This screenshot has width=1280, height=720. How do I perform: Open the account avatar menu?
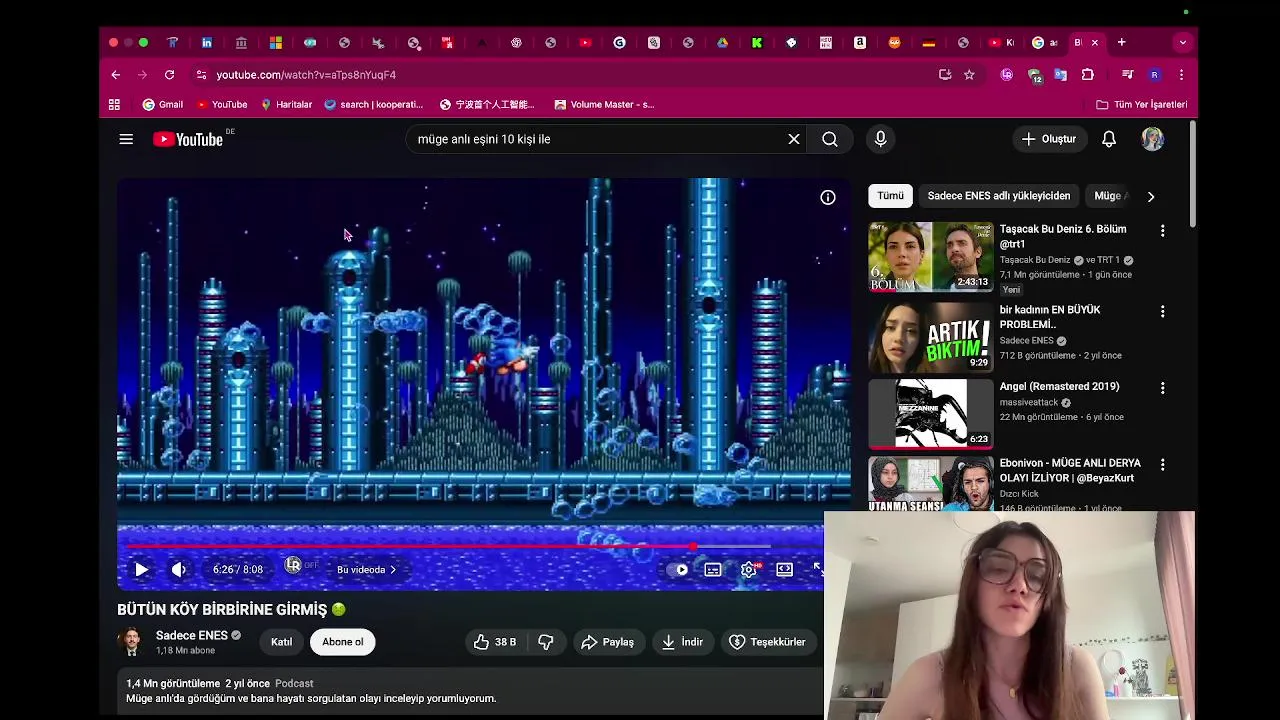tap(1153, 139)
